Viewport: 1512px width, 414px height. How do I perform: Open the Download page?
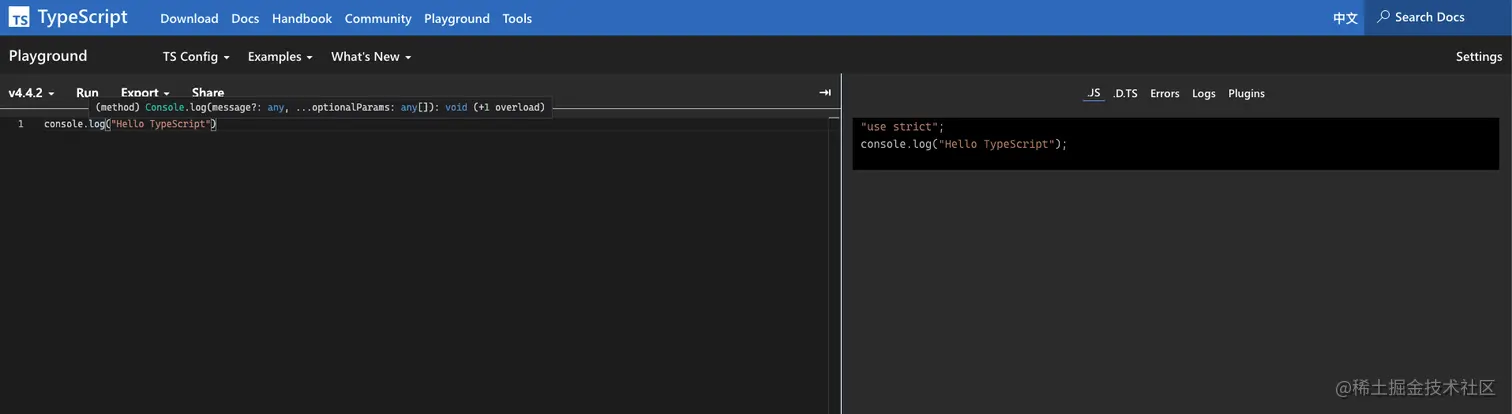point(189,18)
